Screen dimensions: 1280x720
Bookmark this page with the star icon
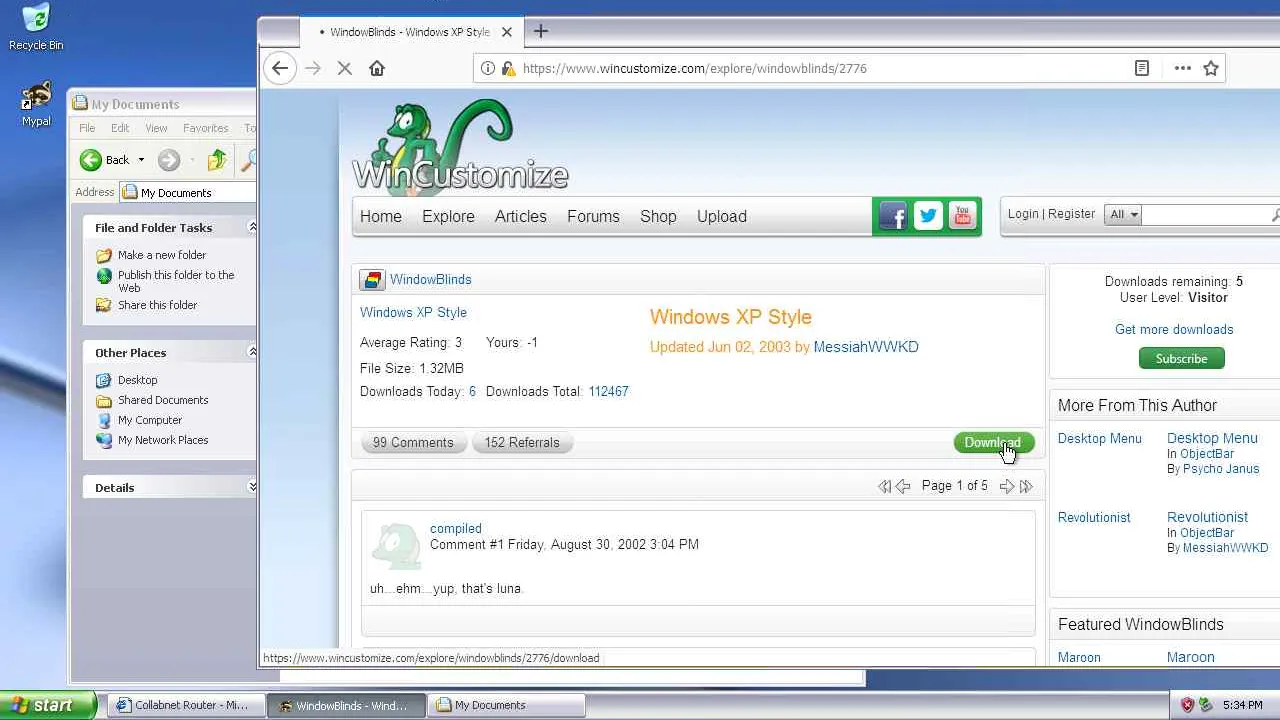pos(1211,68)
